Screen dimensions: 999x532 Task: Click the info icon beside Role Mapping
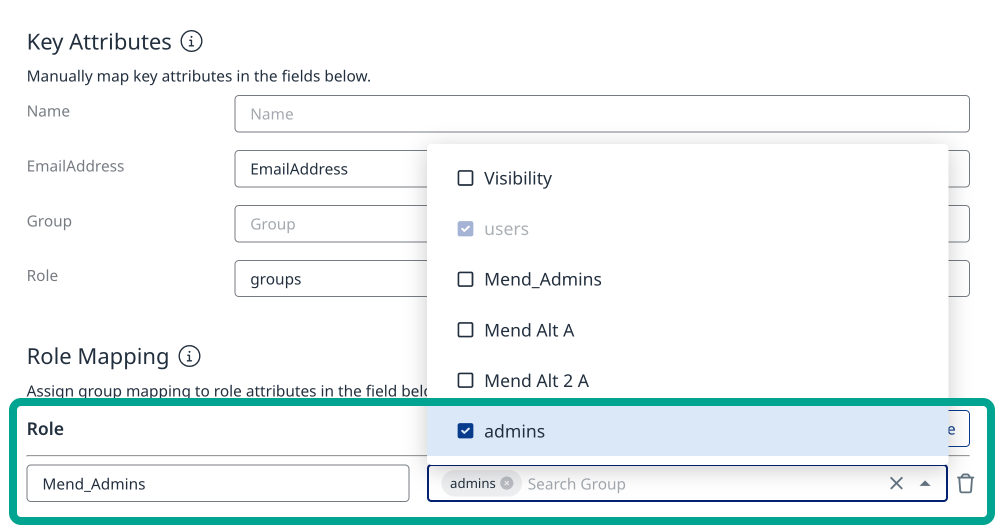188,357
